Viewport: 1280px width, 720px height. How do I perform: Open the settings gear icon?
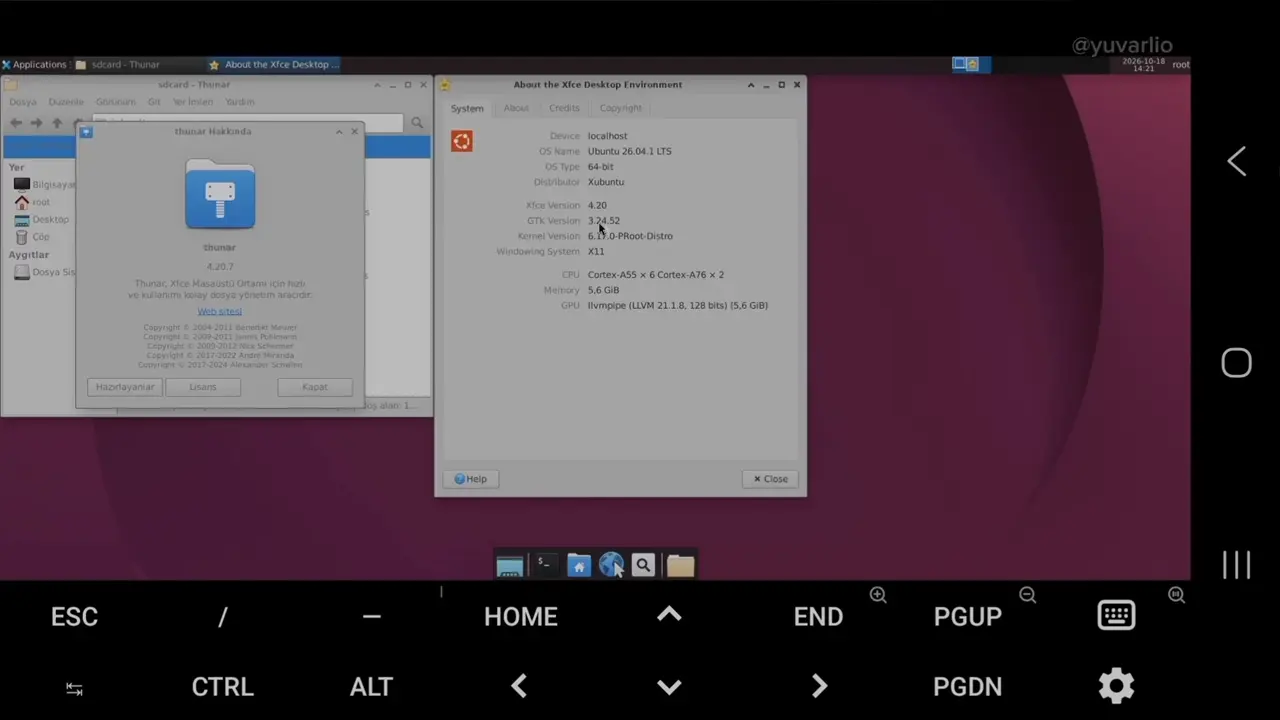click(x=1116, y=686)
